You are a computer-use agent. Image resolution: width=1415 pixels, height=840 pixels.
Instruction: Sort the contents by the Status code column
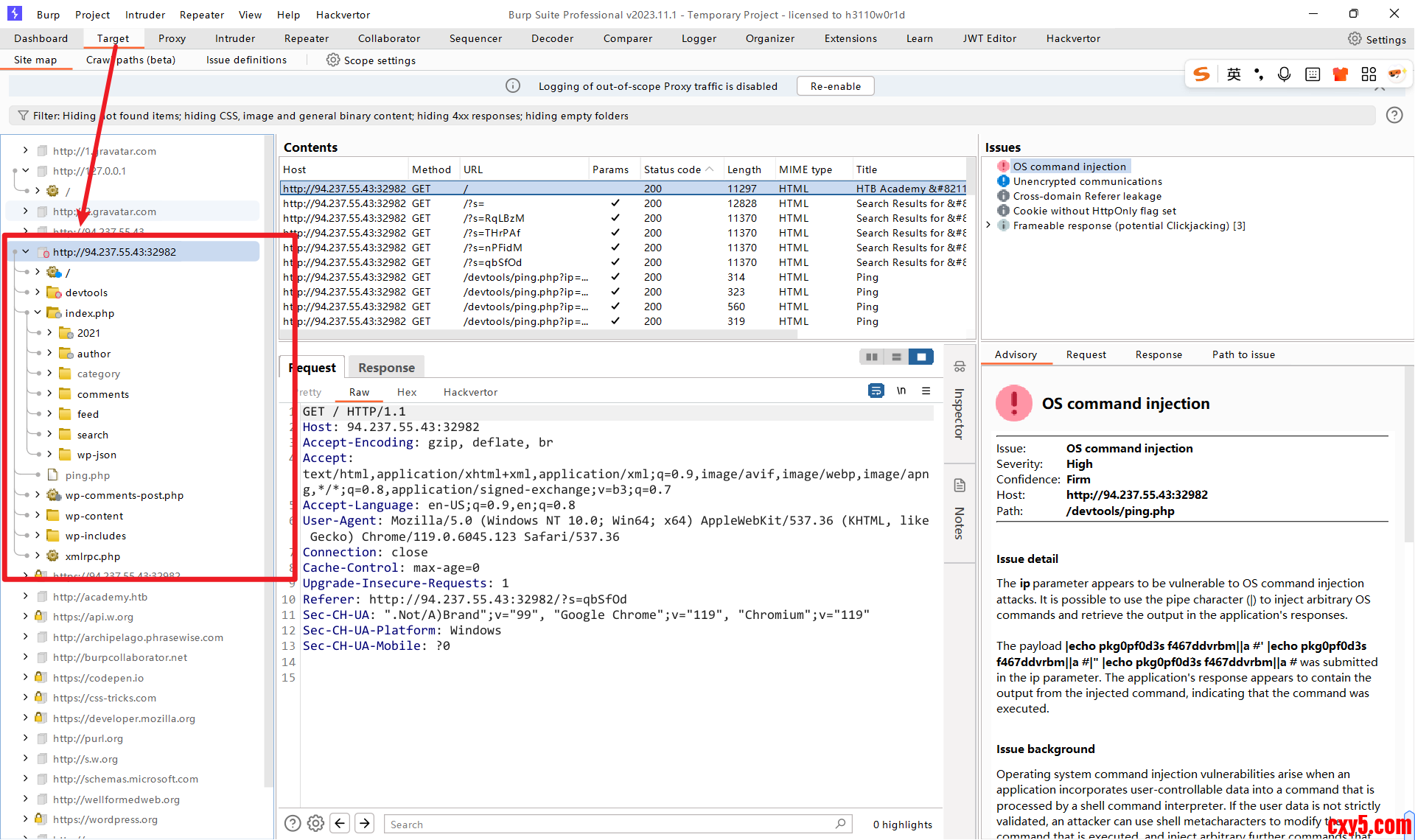click(x=672, y=169)
